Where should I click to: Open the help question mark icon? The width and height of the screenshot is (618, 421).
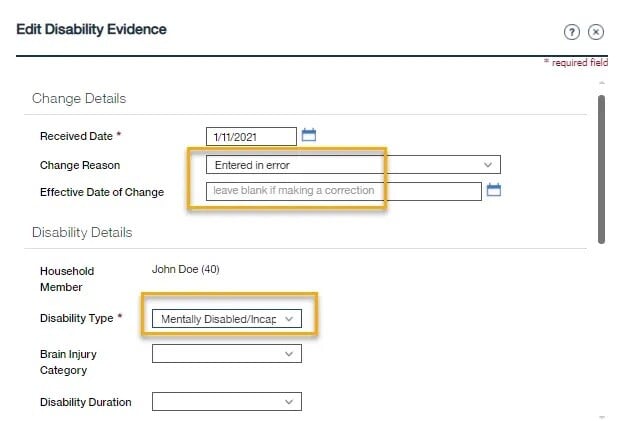point(571,32)
